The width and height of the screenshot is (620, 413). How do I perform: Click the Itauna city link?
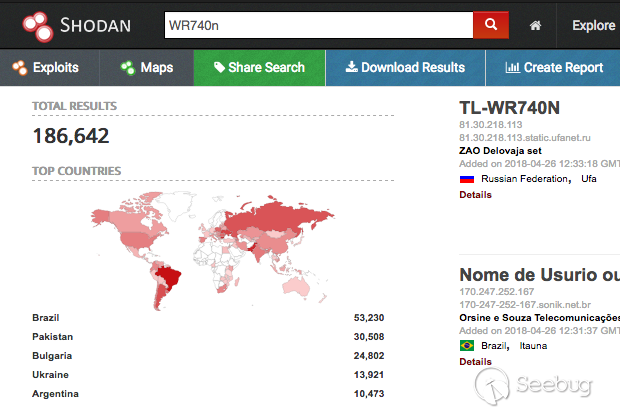tap(533, 346)
